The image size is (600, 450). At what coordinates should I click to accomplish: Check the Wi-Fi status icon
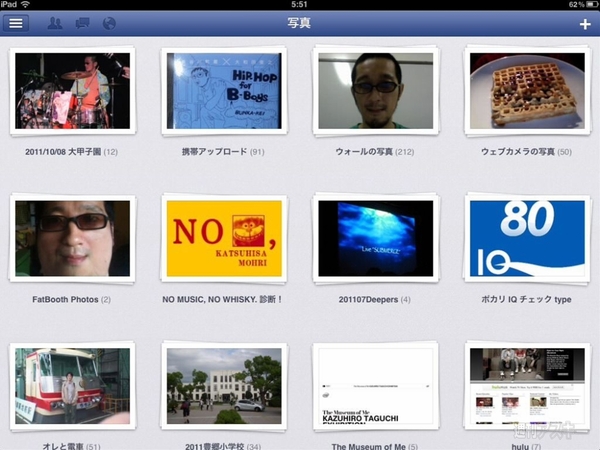tap(25, 5)
